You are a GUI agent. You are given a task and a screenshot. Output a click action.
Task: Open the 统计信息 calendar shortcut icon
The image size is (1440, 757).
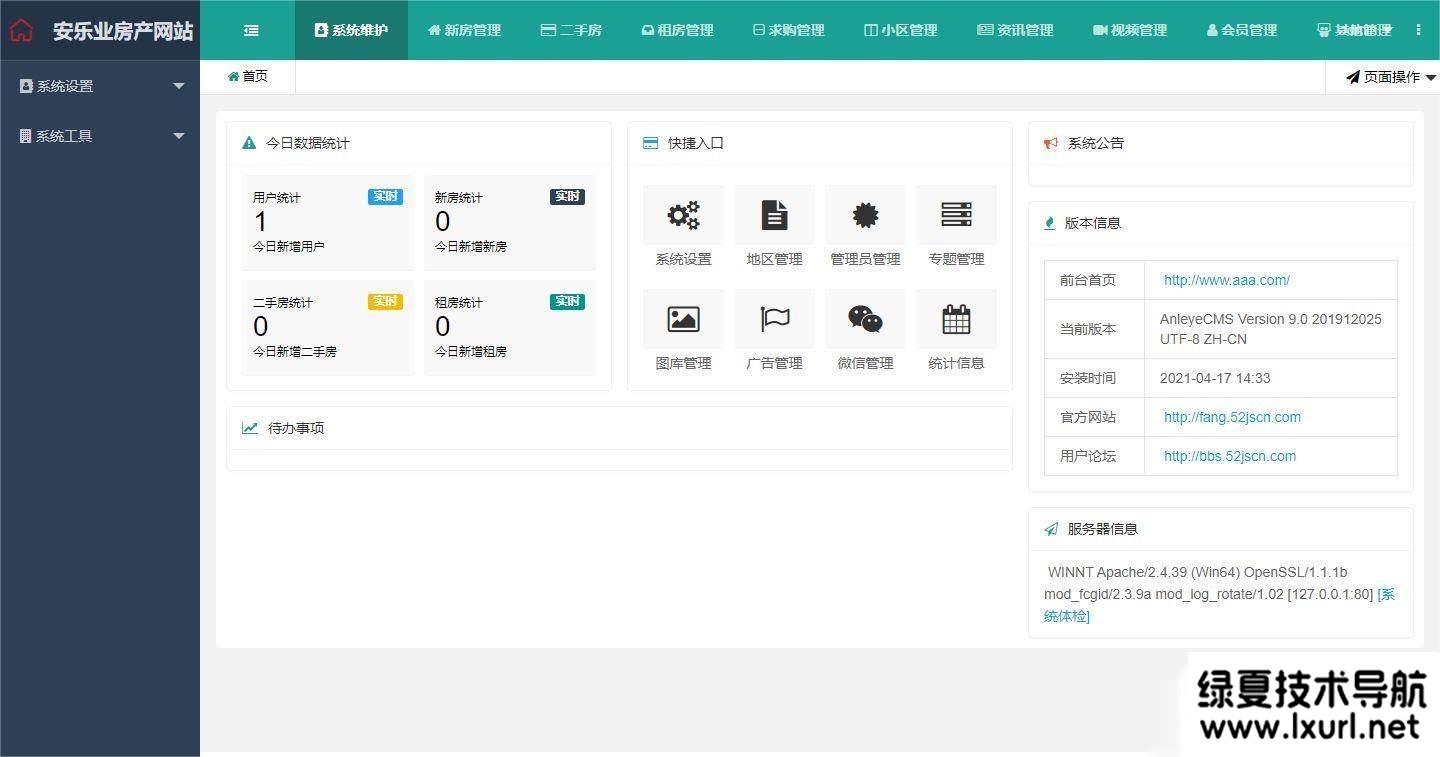(x=957, y=319)
